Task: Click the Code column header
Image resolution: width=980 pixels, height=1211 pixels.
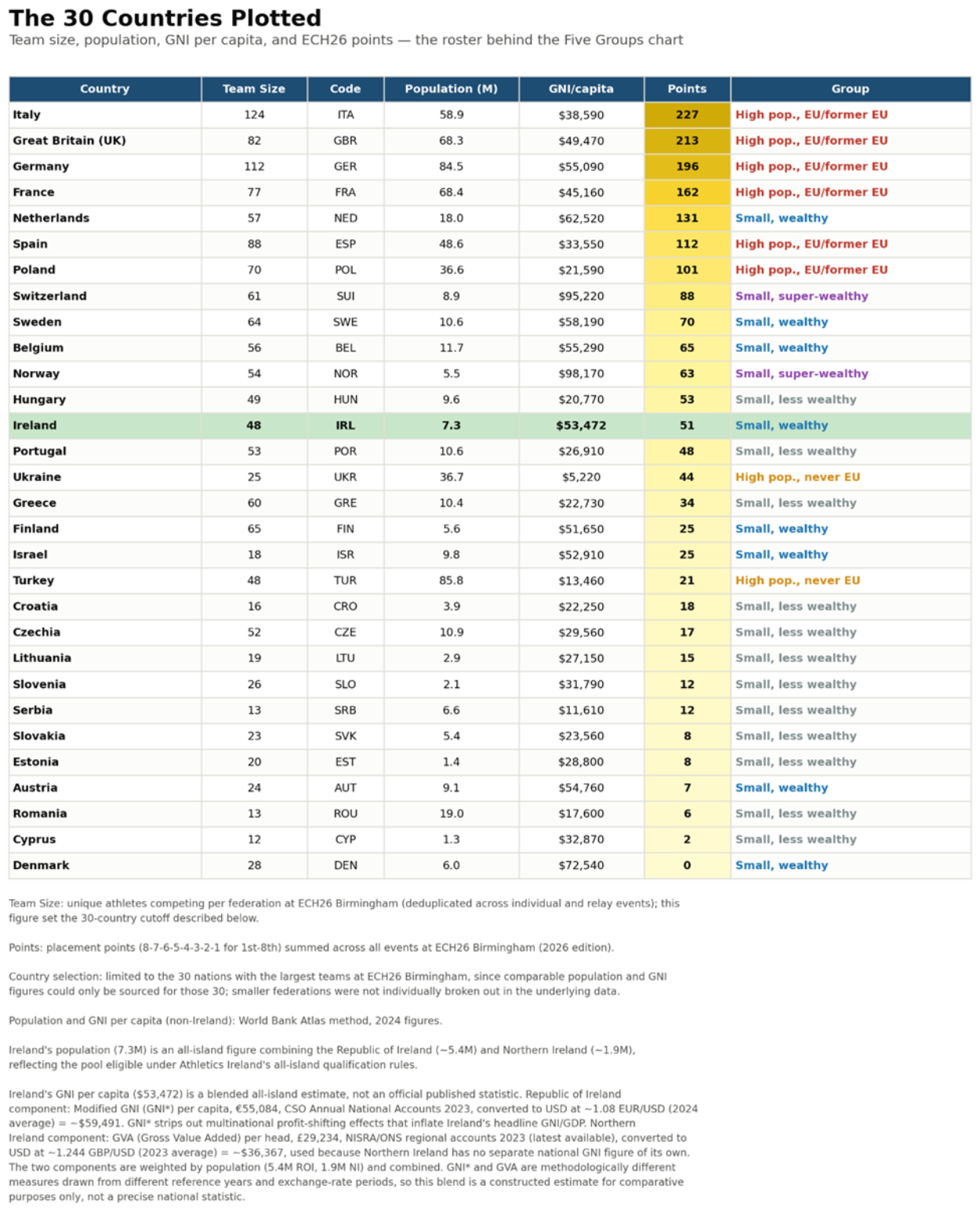Action: pos(346,89)
